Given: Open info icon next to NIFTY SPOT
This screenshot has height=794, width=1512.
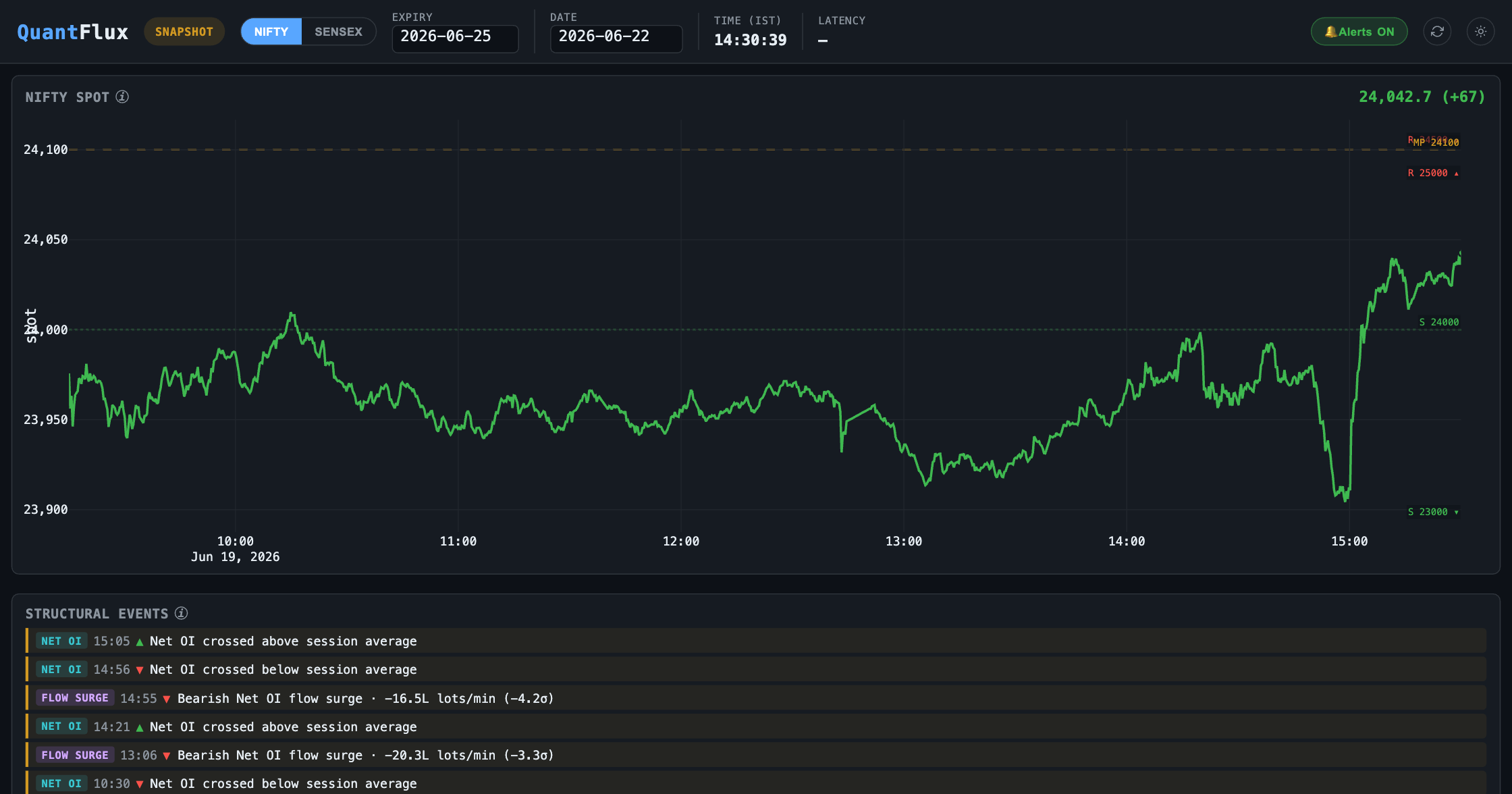Looking at the screenshot, I should (122, 97).
